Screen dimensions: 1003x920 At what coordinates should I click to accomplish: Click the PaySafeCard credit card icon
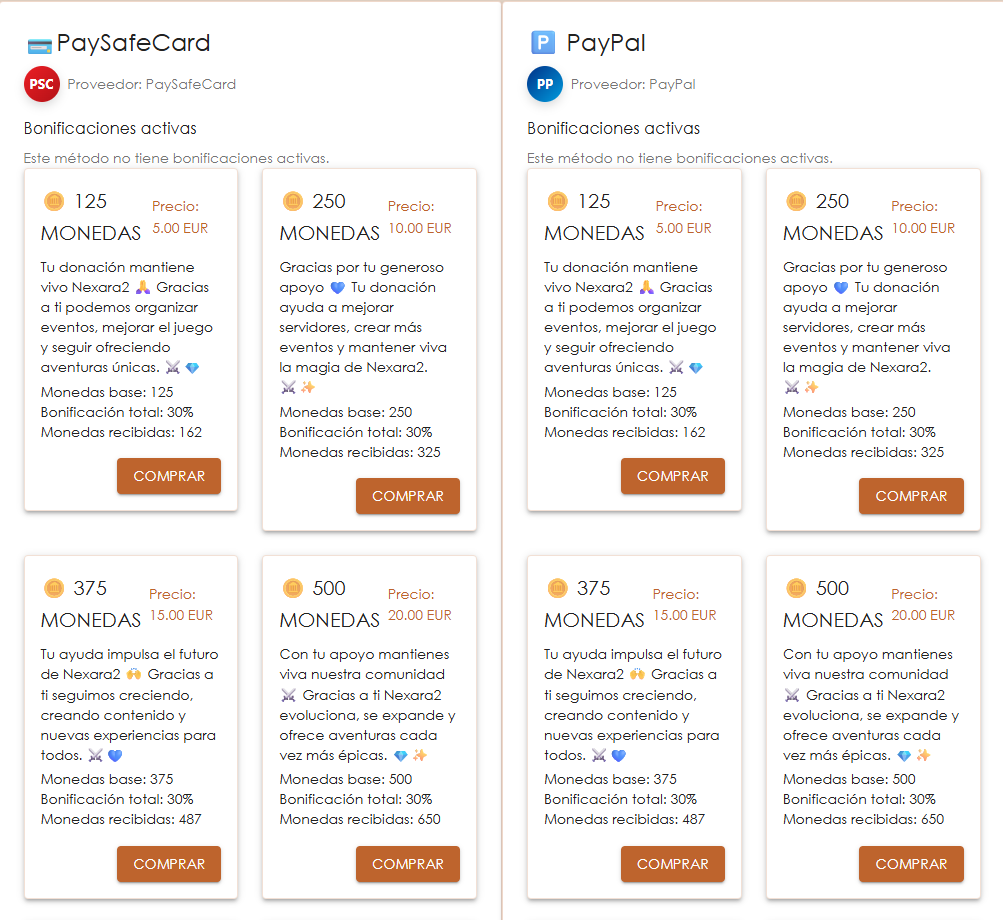pos(39,45)
